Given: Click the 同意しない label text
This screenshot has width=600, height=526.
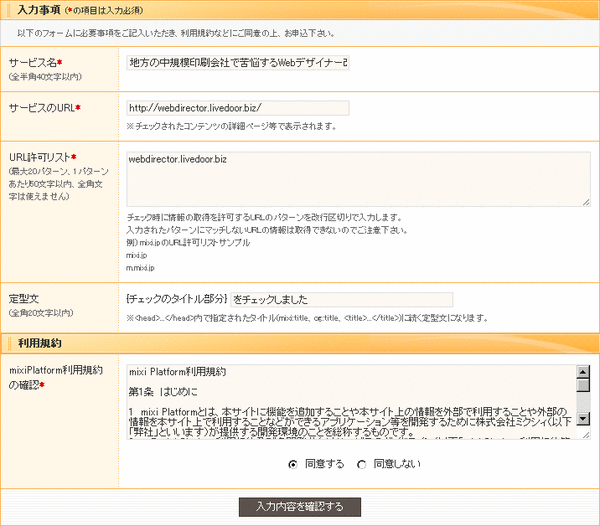Looking at the screenshot, I should coord(397,464).
